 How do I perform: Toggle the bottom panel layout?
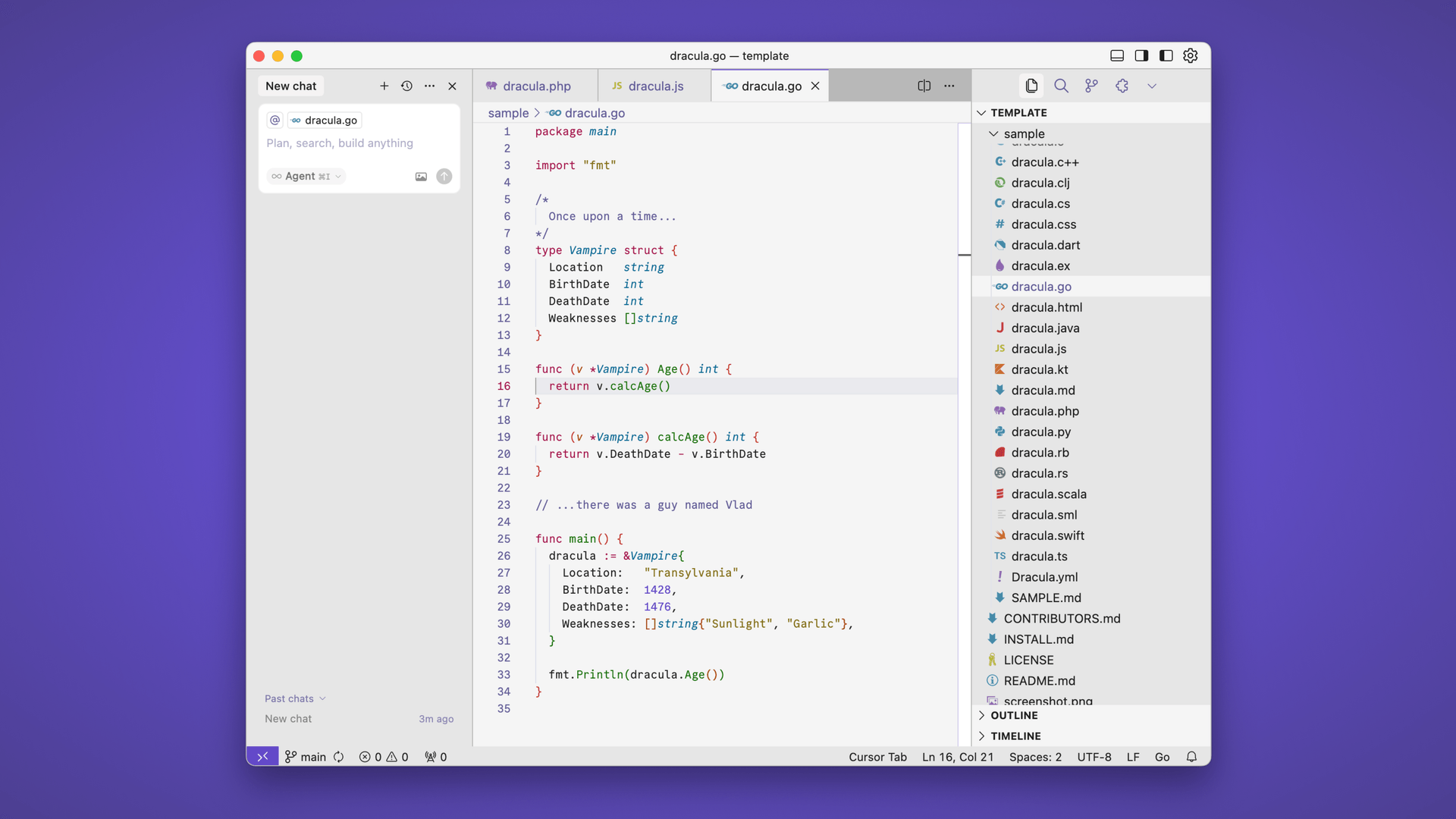tap(1116, 55)
